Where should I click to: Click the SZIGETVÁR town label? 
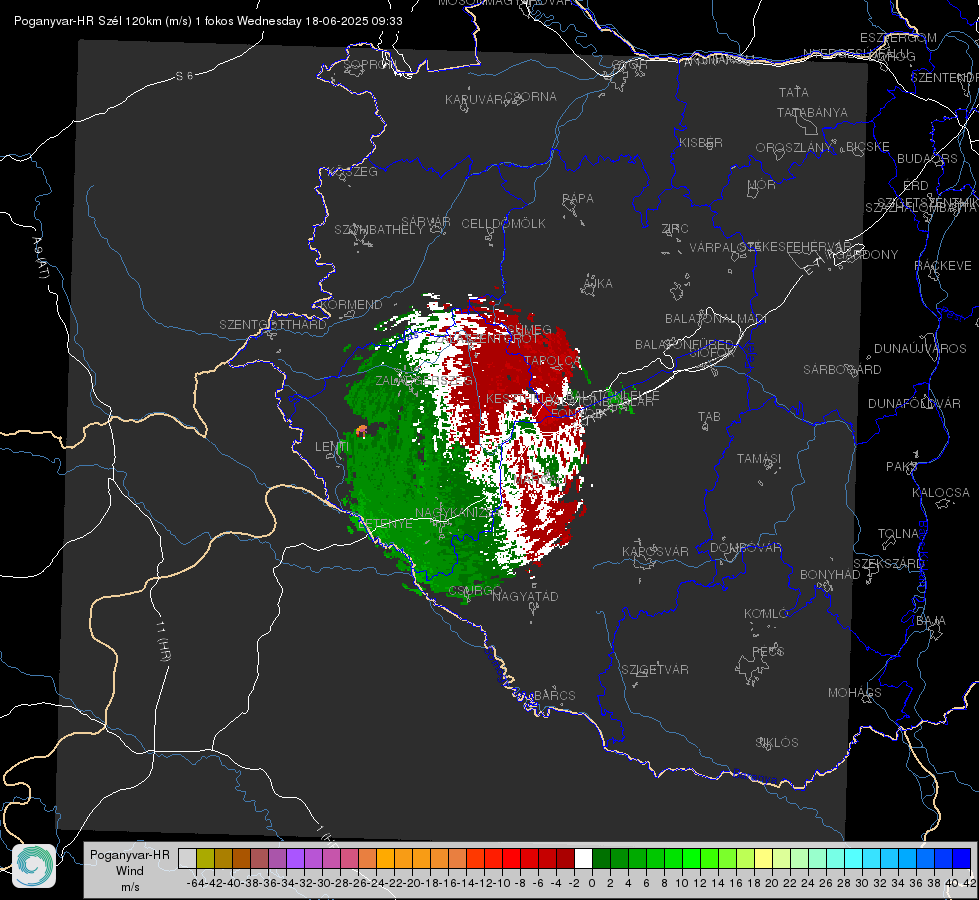pos(655,669)
